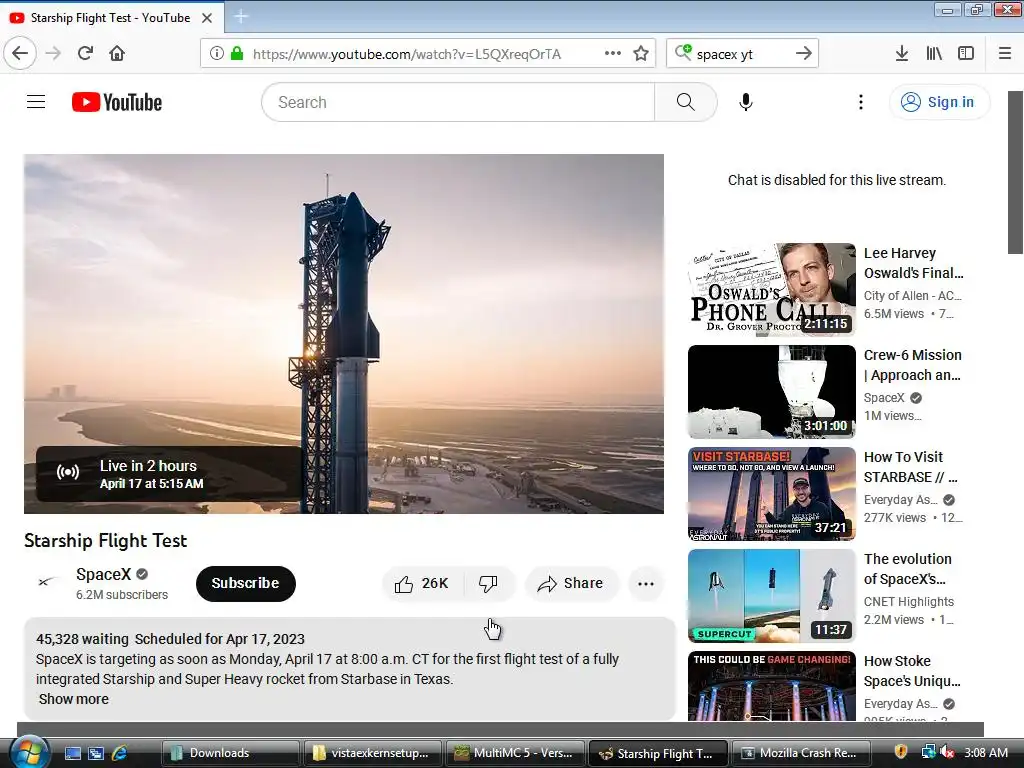Click the YouTube search magnifier button
This screenshot has height=768, width=1024.
pyautogui.click(x=685, y=102)
